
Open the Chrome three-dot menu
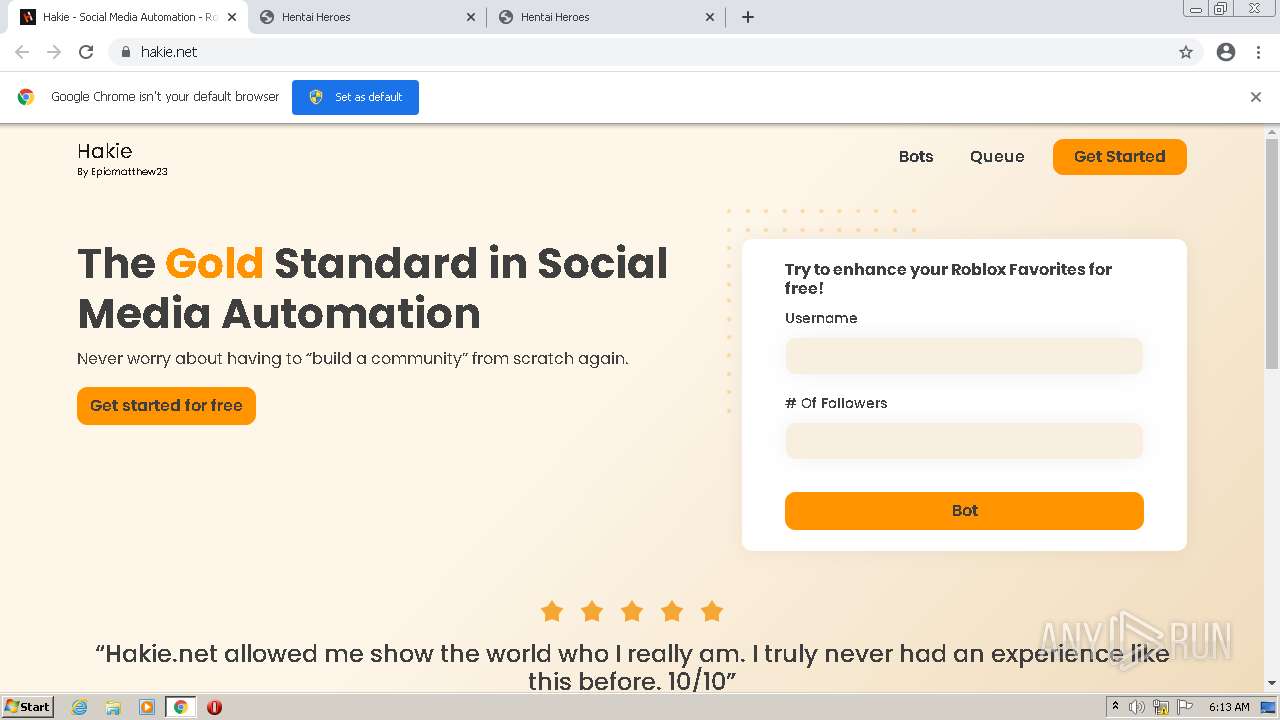tap(1258, 52)
